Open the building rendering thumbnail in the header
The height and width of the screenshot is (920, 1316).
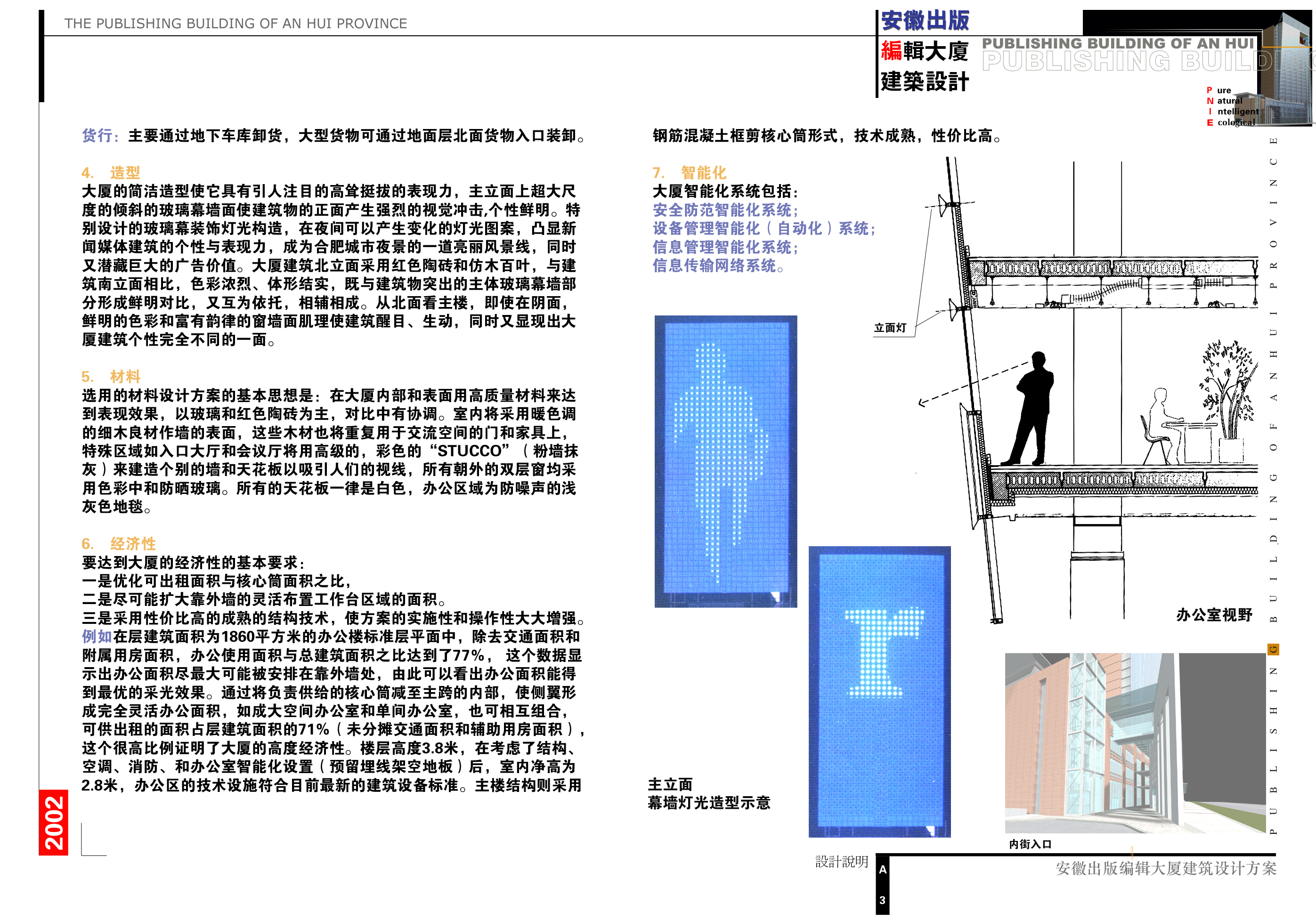1286,68
